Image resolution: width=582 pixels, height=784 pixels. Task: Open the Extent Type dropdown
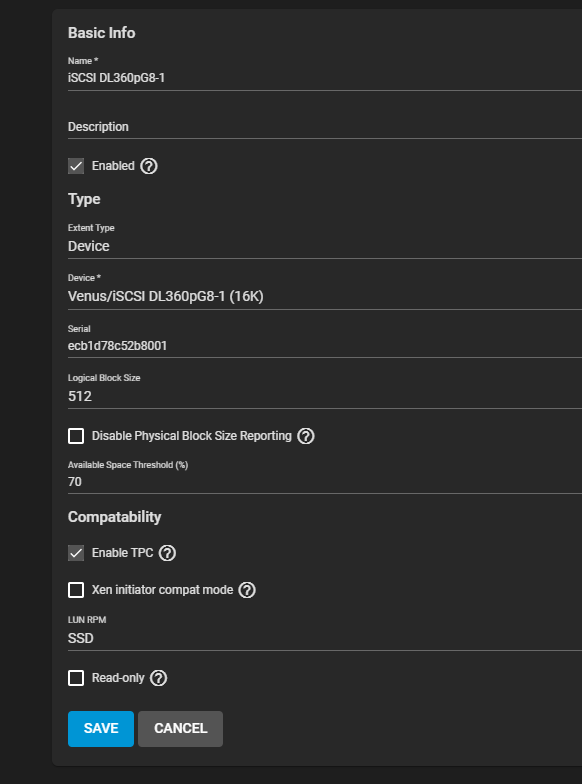[325, 246]
